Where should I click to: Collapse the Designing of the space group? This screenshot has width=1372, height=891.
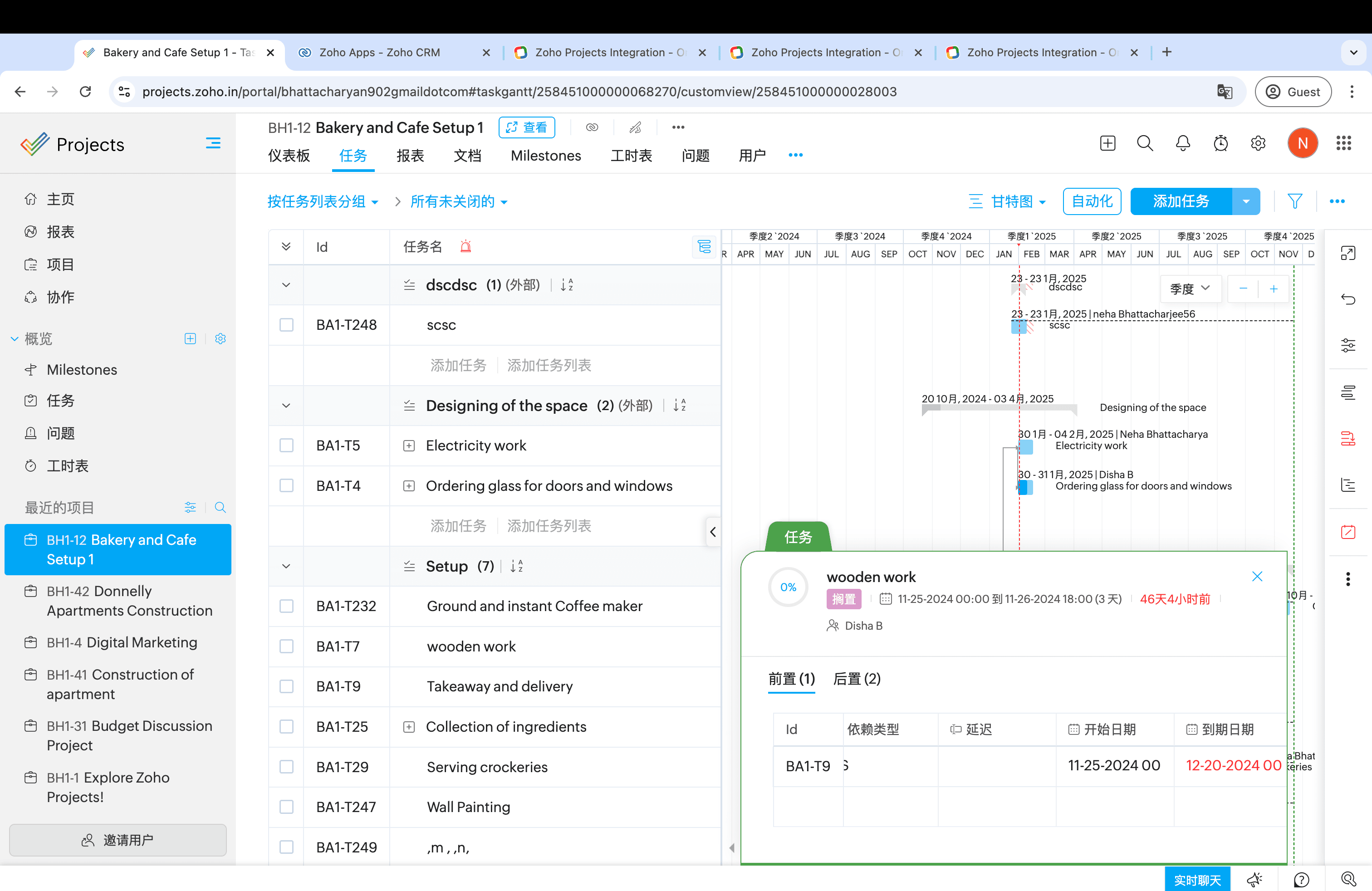286,406
